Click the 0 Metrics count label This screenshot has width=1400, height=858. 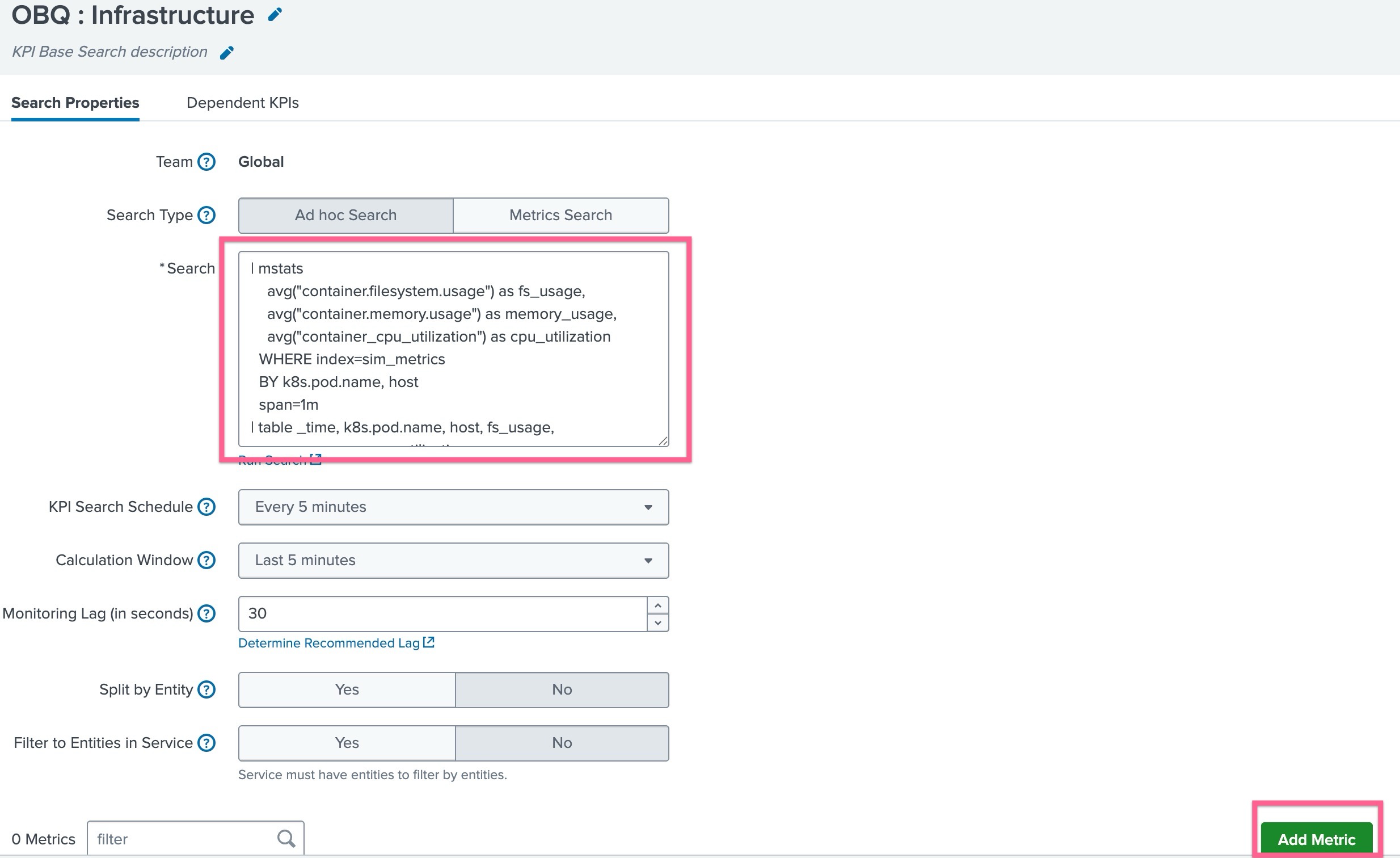click(43, 839)
